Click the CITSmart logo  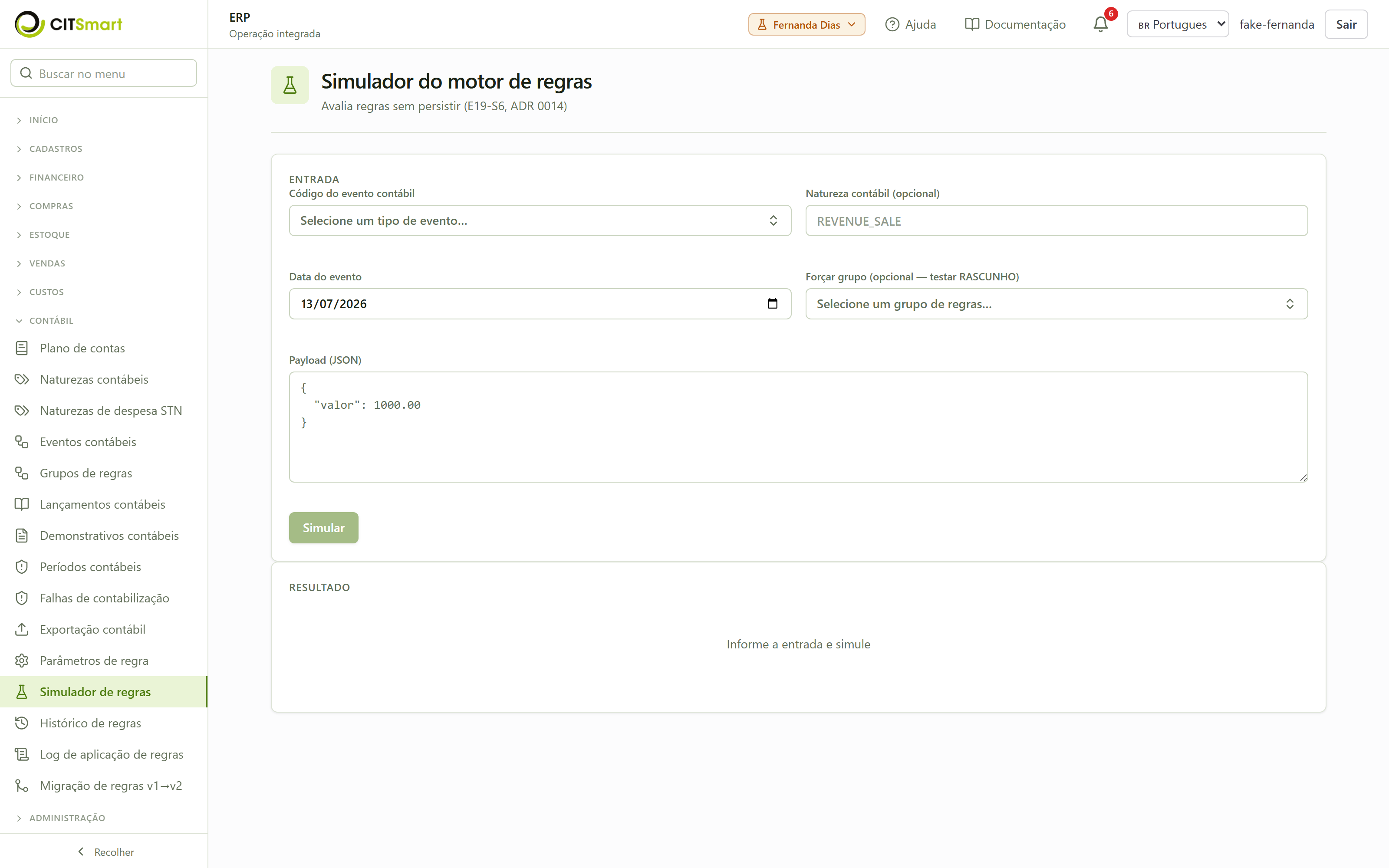pos(68,24)
